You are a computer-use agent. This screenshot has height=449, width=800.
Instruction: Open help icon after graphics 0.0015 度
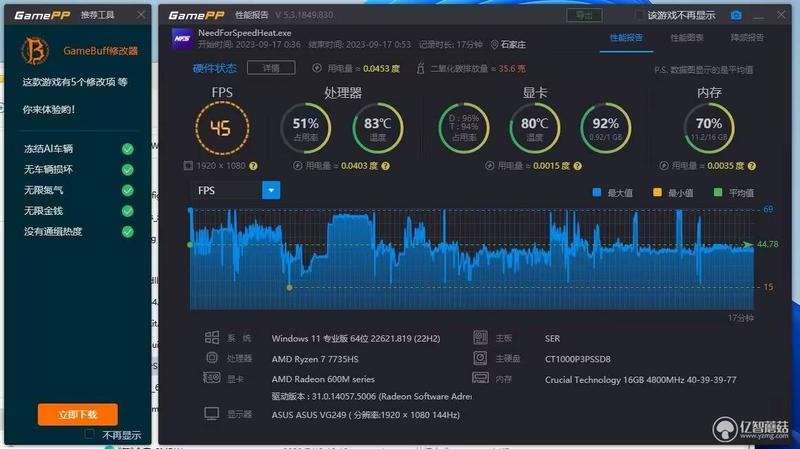coord(578,166)
